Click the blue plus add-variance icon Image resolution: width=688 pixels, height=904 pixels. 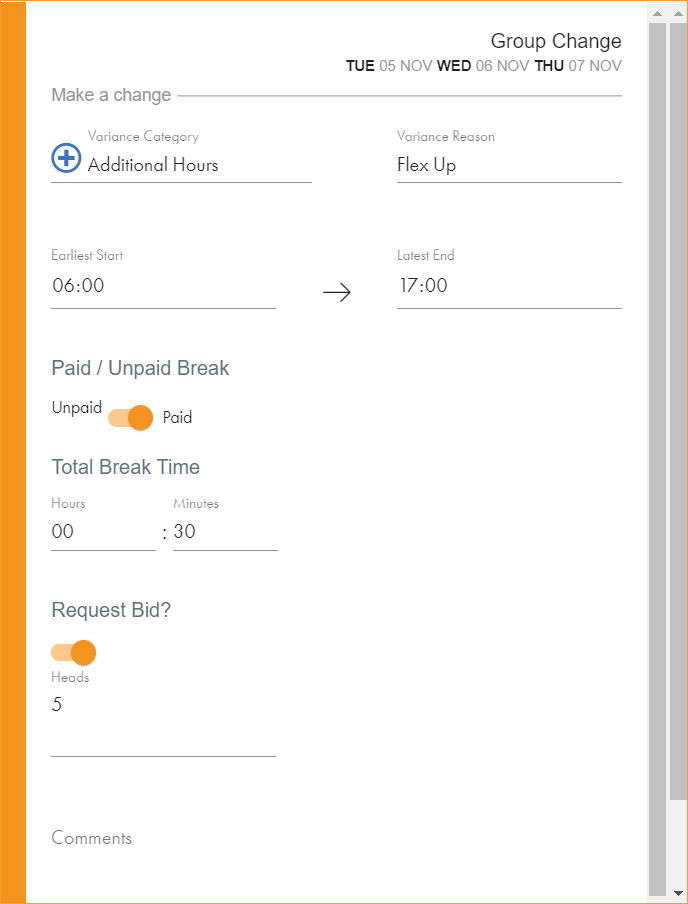click(x=66, y=158)
